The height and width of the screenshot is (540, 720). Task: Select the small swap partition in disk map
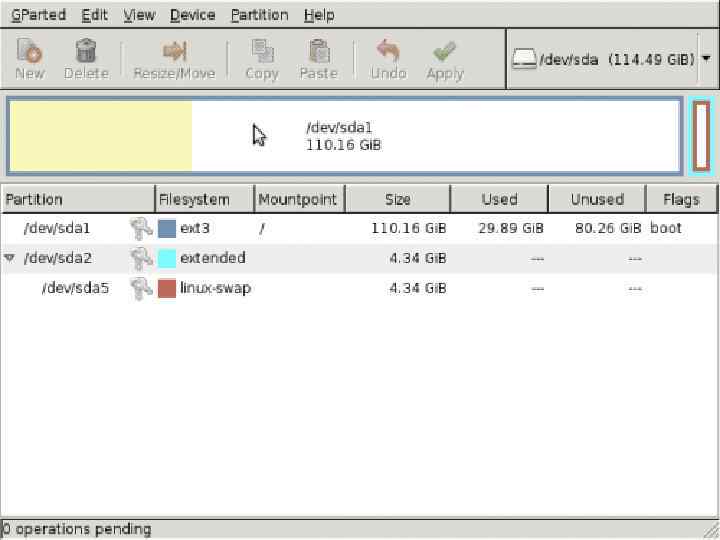702,136
